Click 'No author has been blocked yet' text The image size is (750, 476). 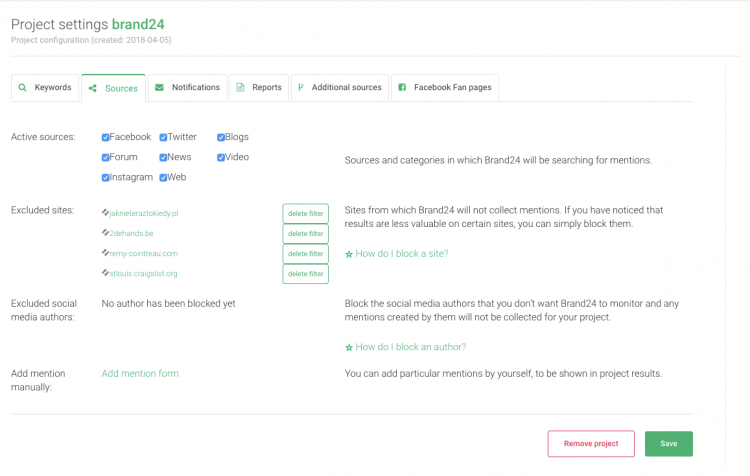point(168,303)
